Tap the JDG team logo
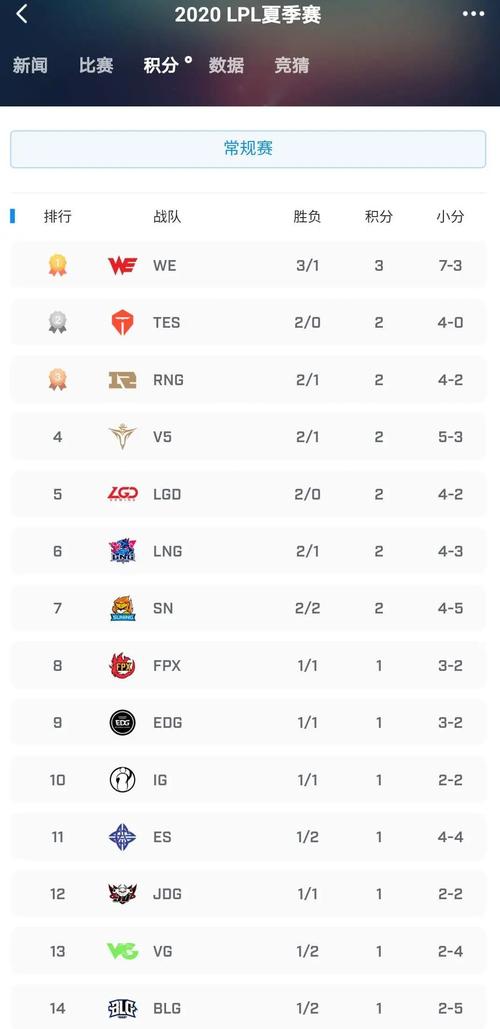This screenshot has height=1029, width=500. [x=123, y=894]
